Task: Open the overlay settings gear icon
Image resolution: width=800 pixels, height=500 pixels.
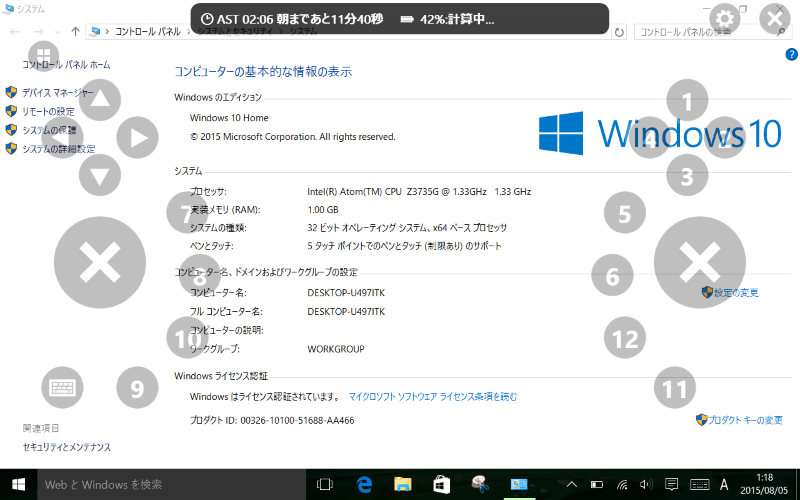Action: (724, 19)
